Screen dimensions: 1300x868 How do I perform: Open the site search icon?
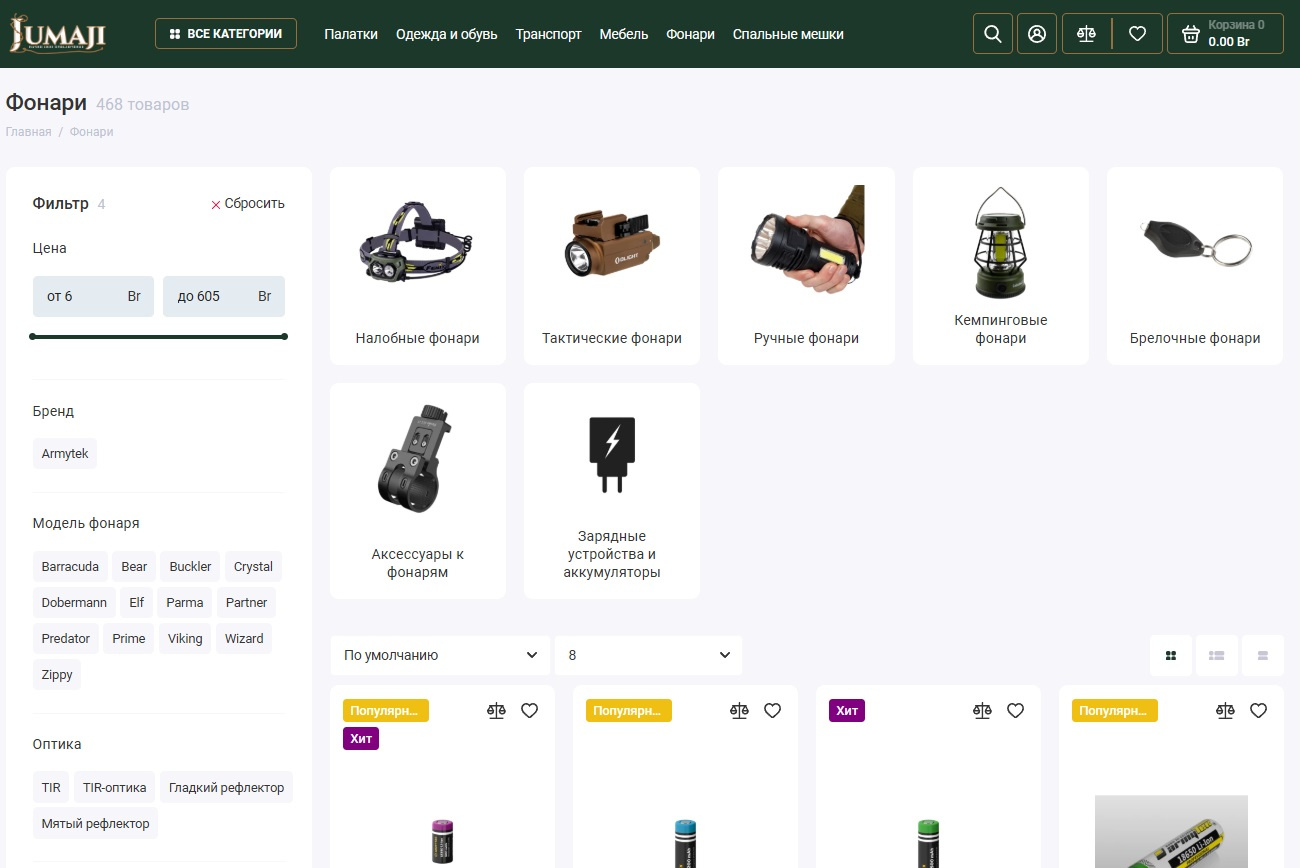(993, 34)
